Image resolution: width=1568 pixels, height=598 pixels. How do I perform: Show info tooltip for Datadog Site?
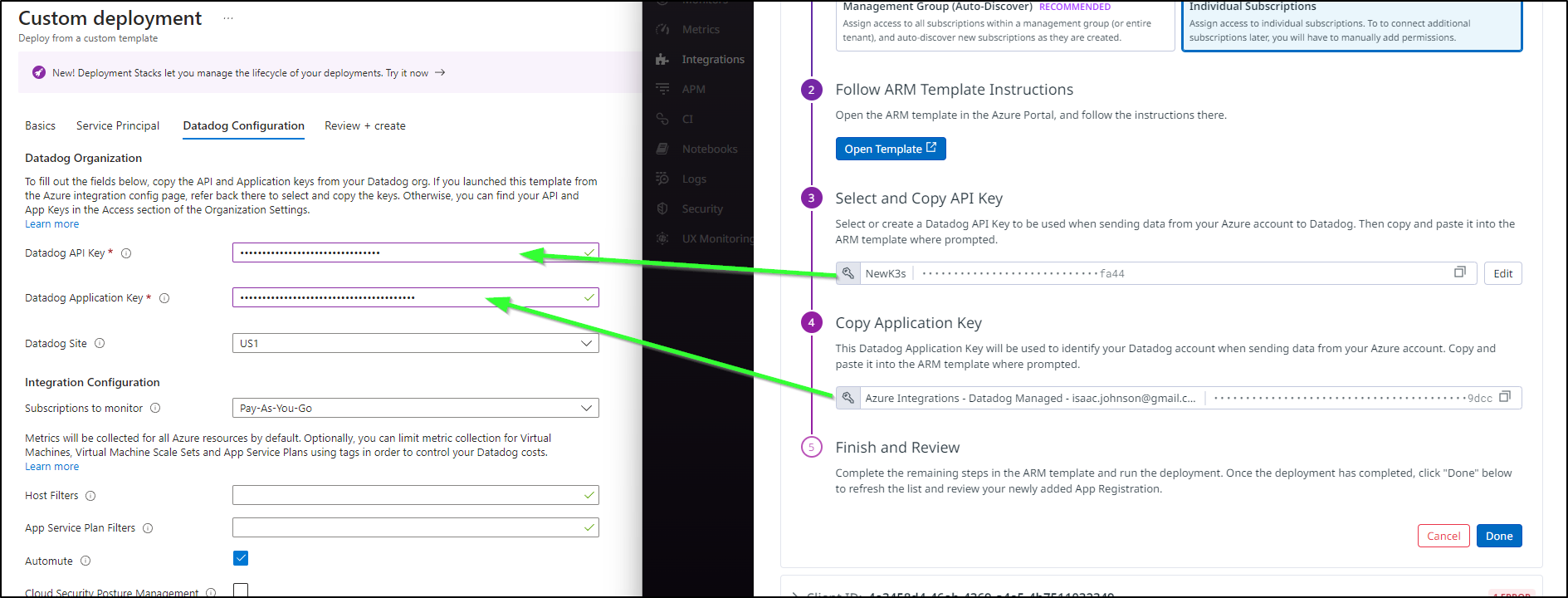pos(100,343)
